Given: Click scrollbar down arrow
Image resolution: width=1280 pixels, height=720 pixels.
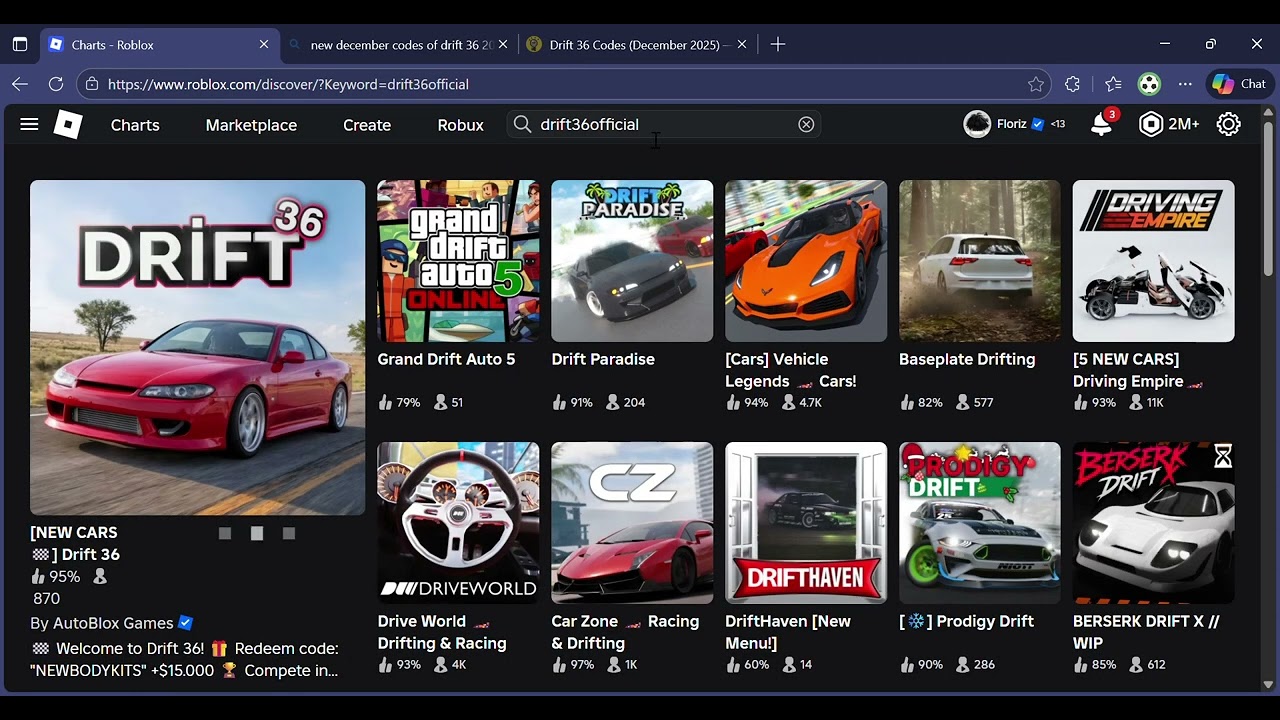Looking at the screenshot, I should point(1268,684).
